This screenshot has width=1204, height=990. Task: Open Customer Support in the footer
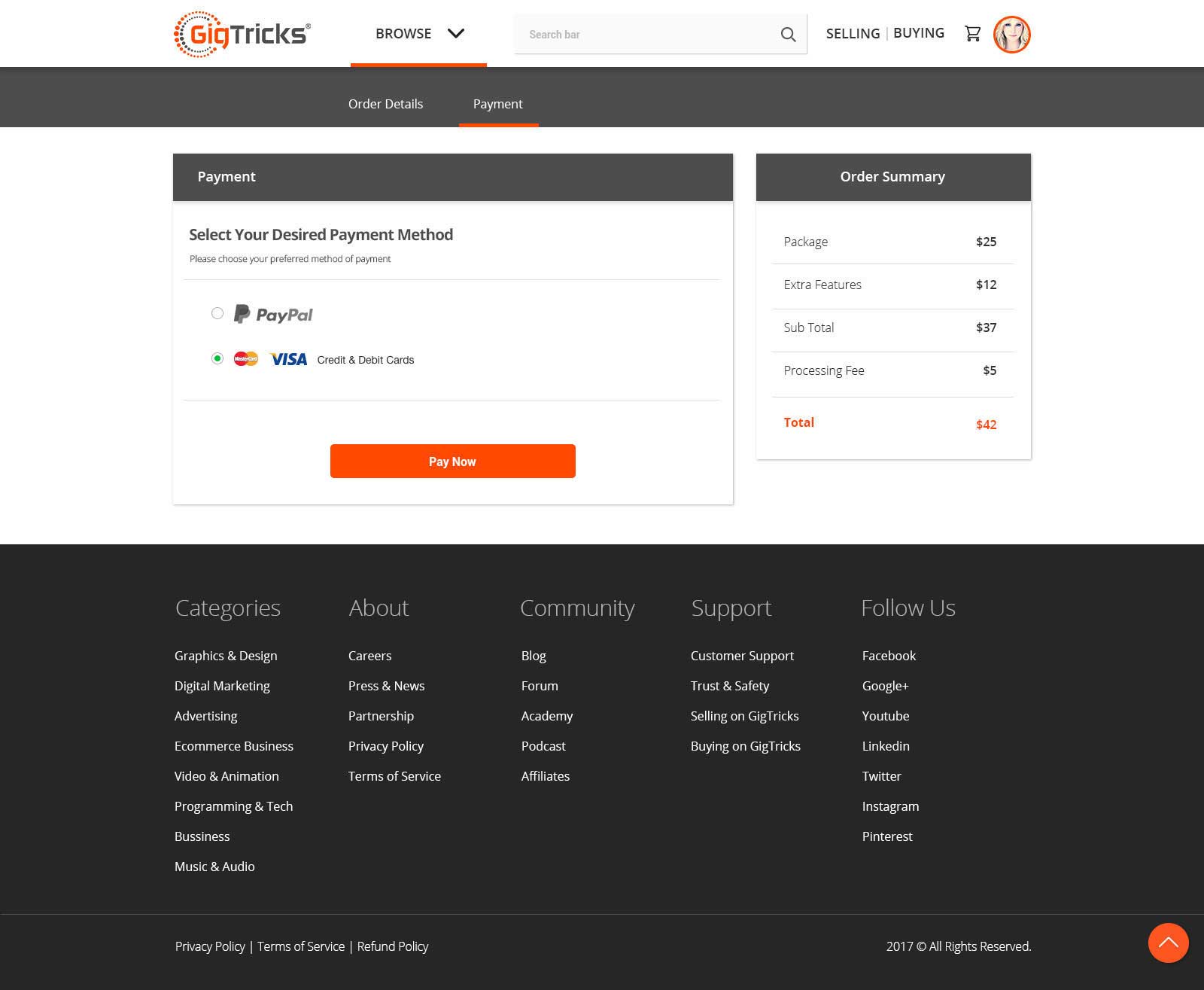coord(742,656)
